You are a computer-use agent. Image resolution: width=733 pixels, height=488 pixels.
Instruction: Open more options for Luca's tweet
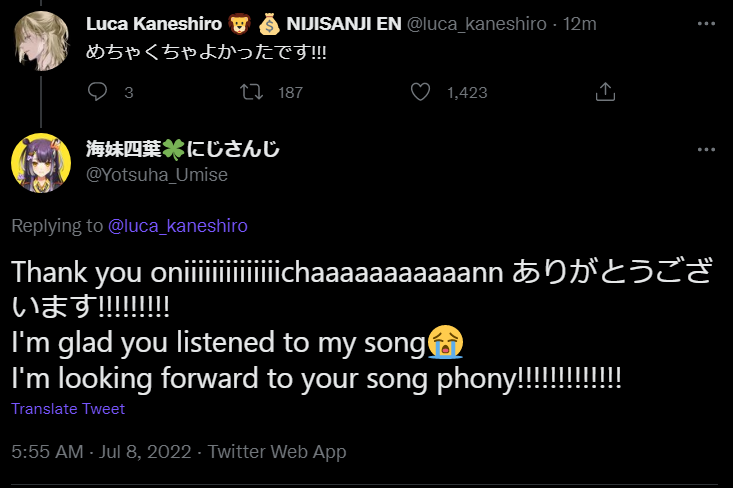pyautogui.click(x=706, y=21)
